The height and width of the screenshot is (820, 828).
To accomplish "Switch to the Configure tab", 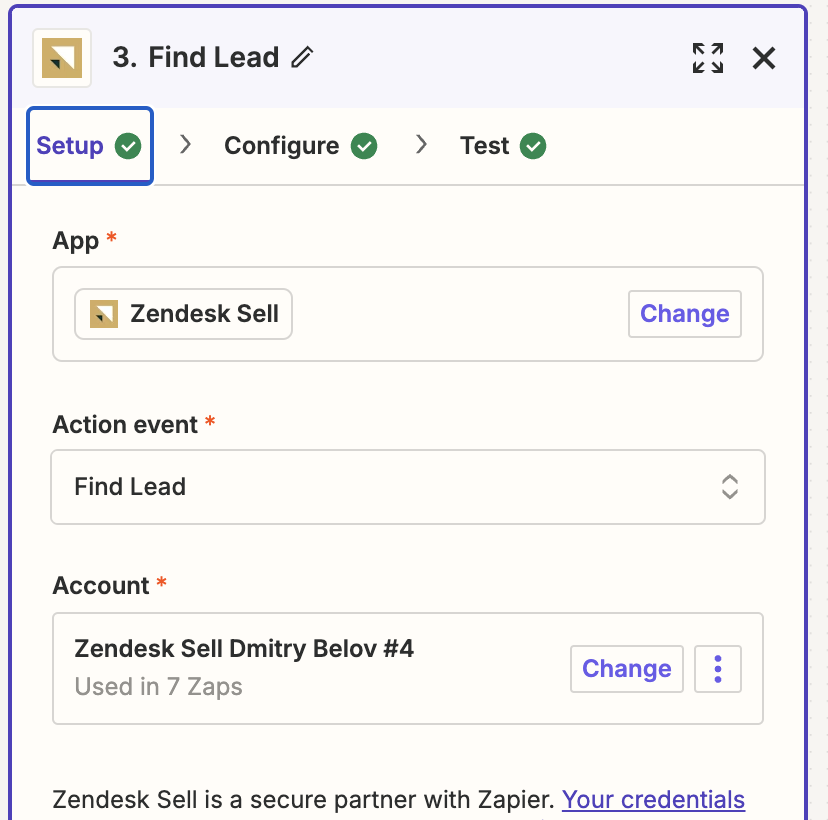I will 300,146.
